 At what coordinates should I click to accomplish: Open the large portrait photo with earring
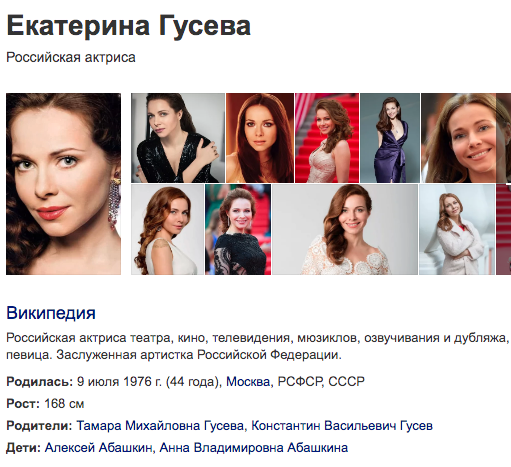pos(63,184)
